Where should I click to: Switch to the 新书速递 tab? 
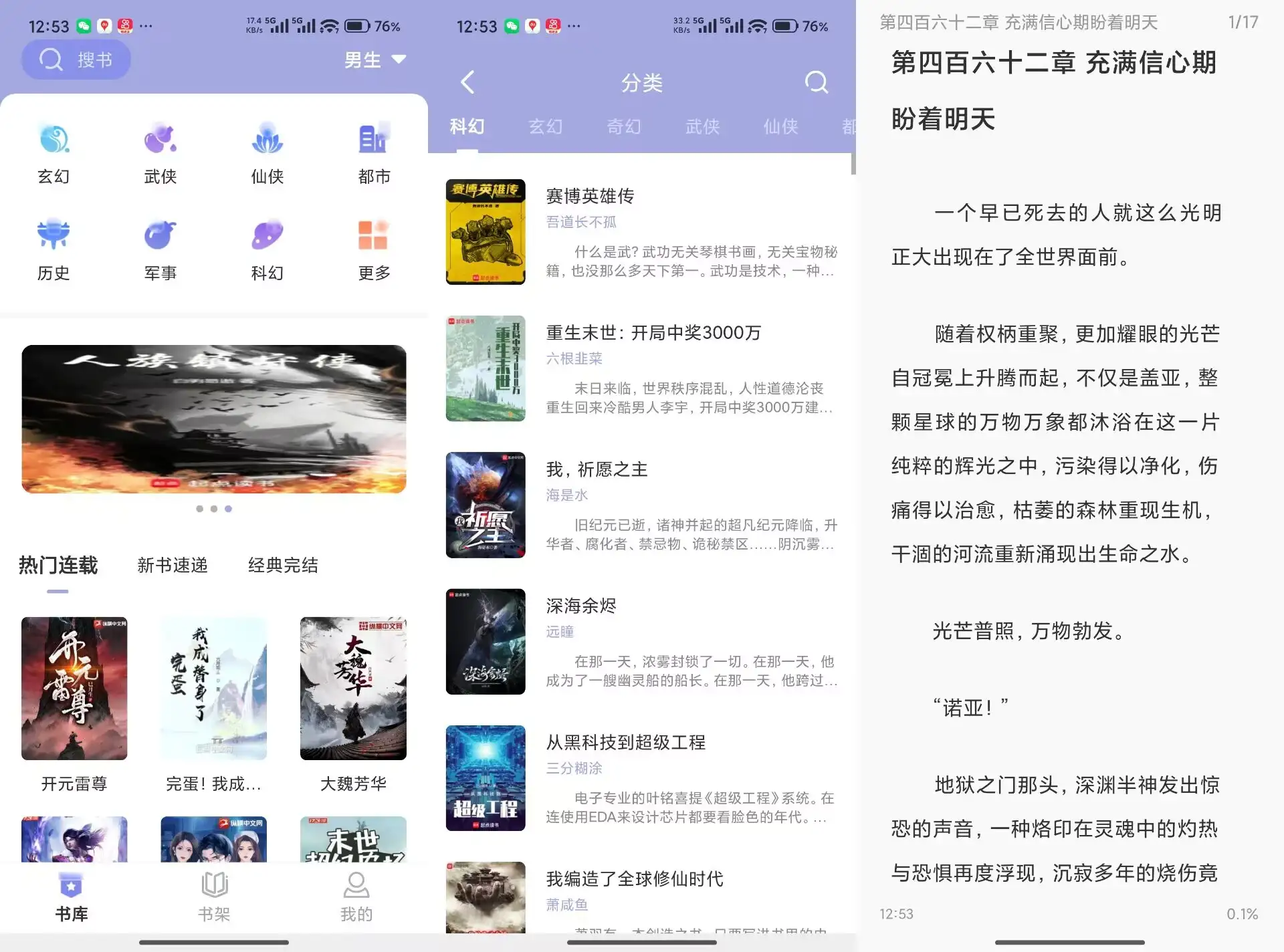point(172,566)
